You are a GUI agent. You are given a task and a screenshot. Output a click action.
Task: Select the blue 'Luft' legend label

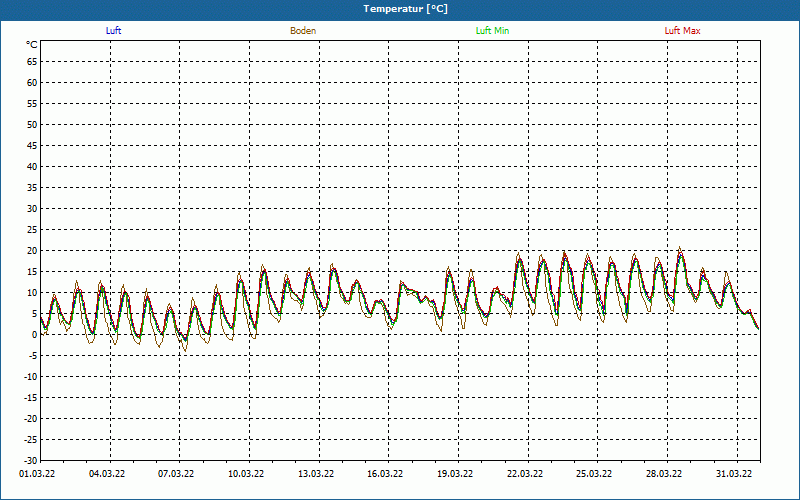(113, 31)
